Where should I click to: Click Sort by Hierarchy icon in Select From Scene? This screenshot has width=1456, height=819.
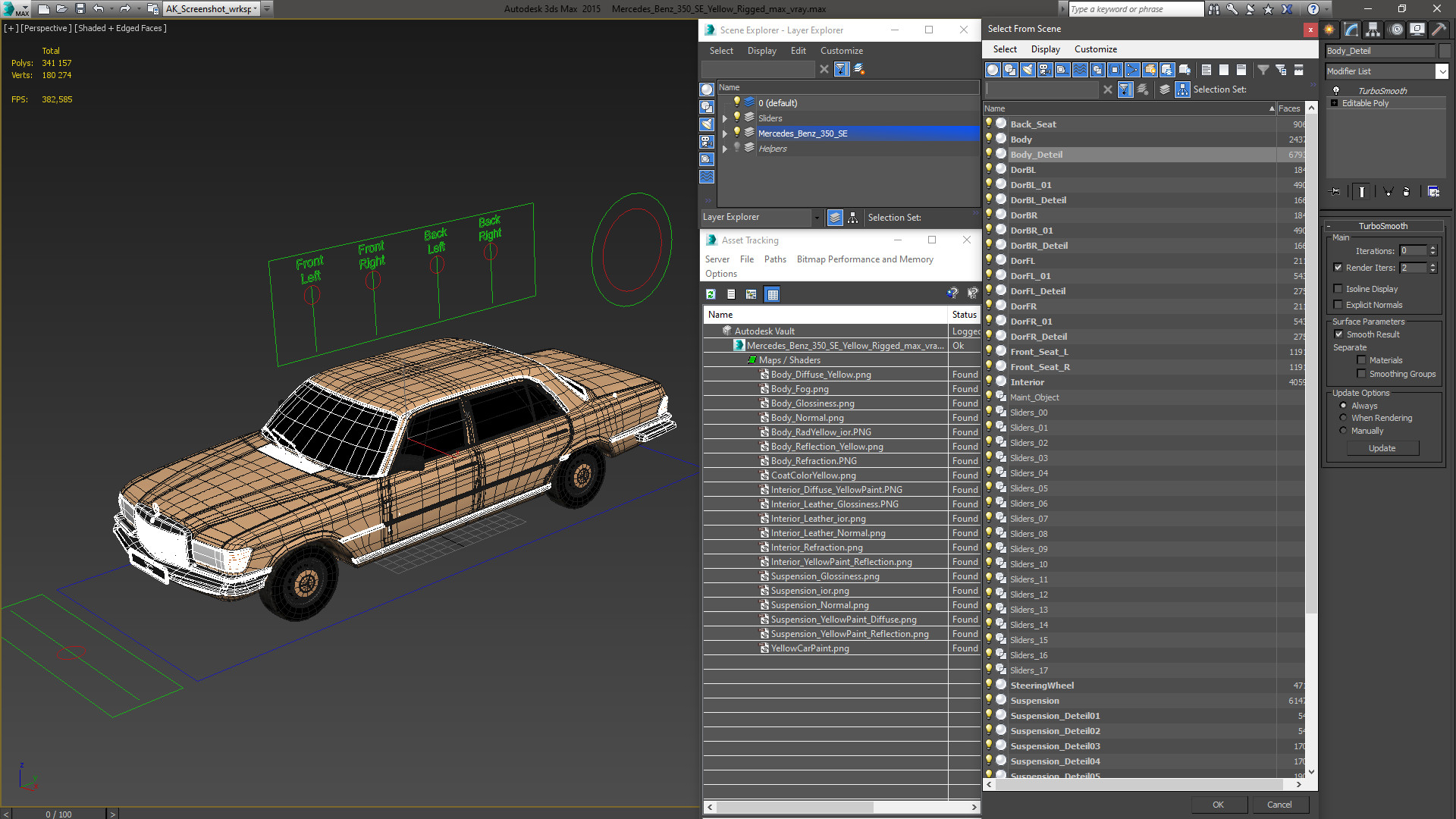[x=1183, y=89]
